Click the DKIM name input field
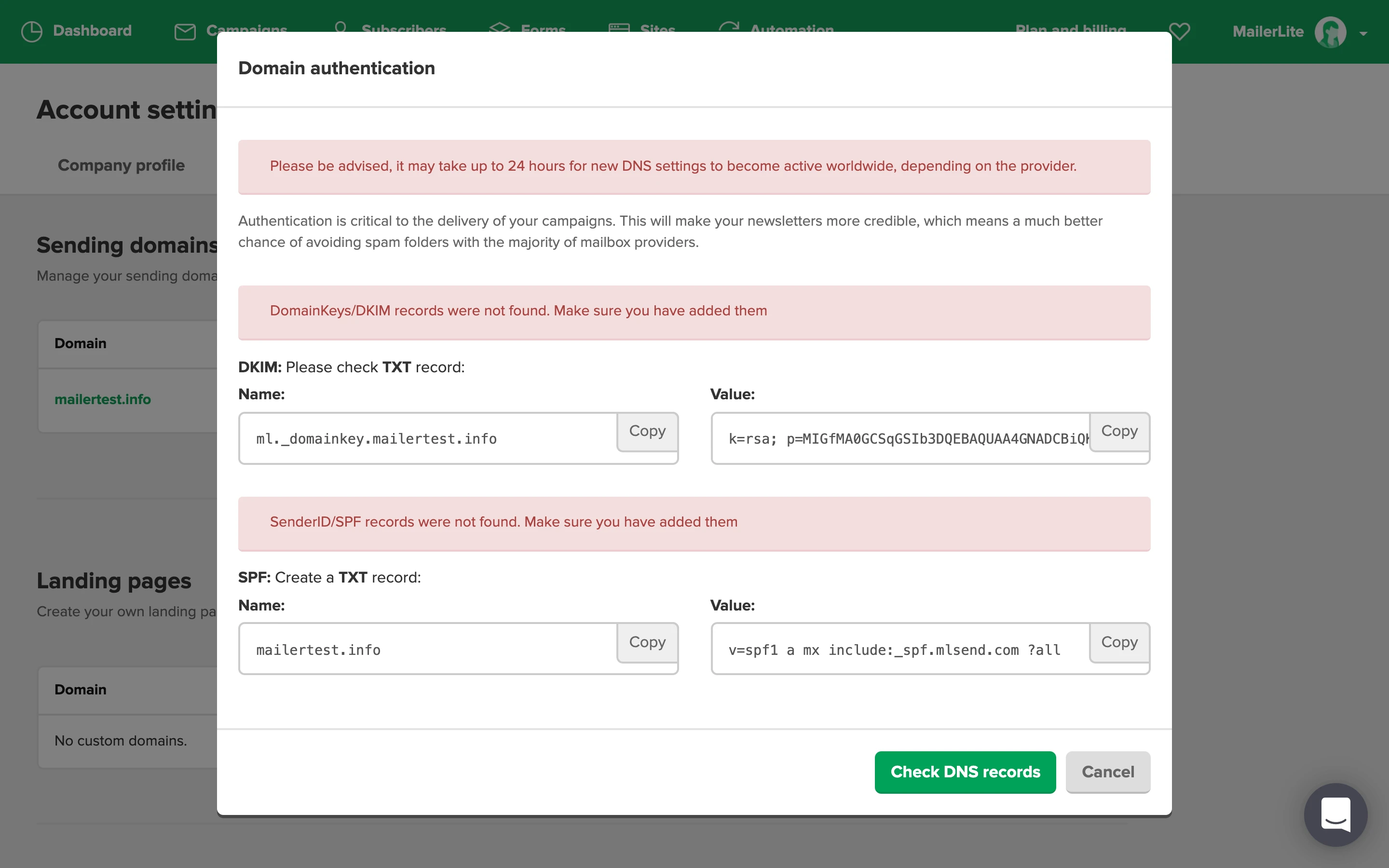This screenshot has height=868, width=1389. pyautogui.click(x=428, y=439)
